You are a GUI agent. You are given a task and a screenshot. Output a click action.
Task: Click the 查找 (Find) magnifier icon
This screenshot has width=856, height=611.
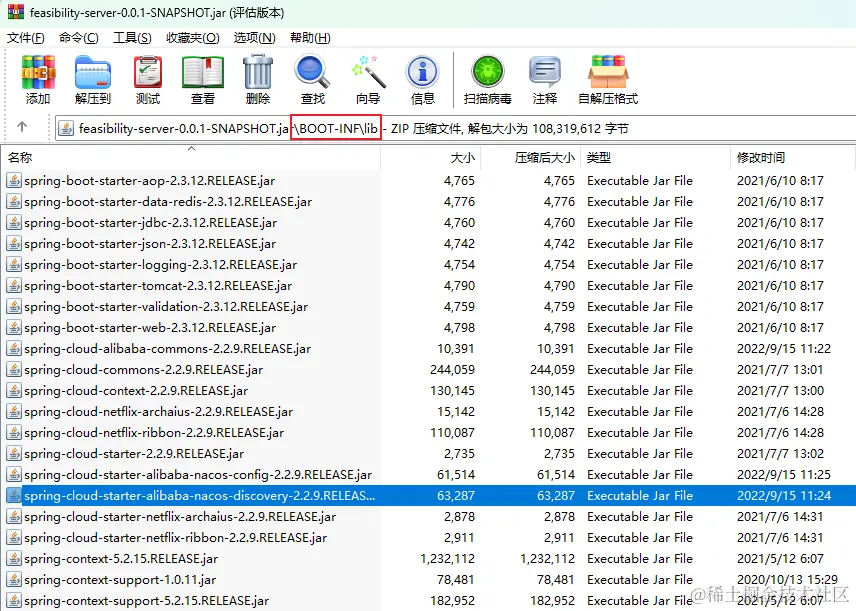(x=312, y=72)
